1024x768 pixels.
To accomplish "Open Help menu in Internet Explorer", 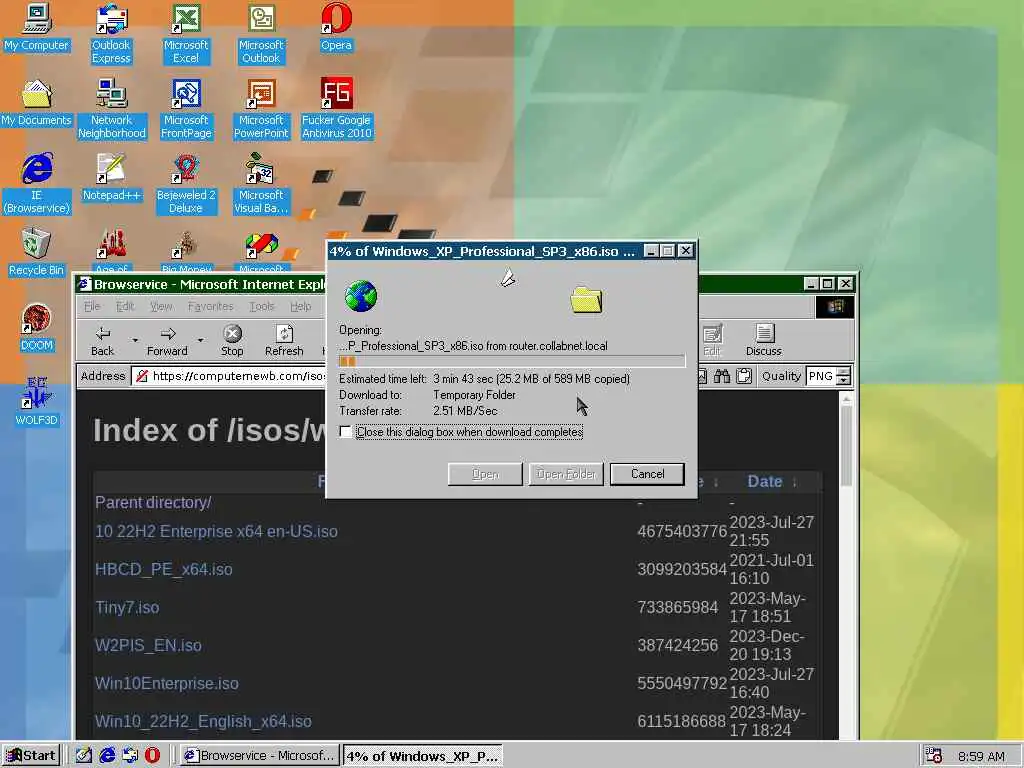I will (x=300, y=306).
